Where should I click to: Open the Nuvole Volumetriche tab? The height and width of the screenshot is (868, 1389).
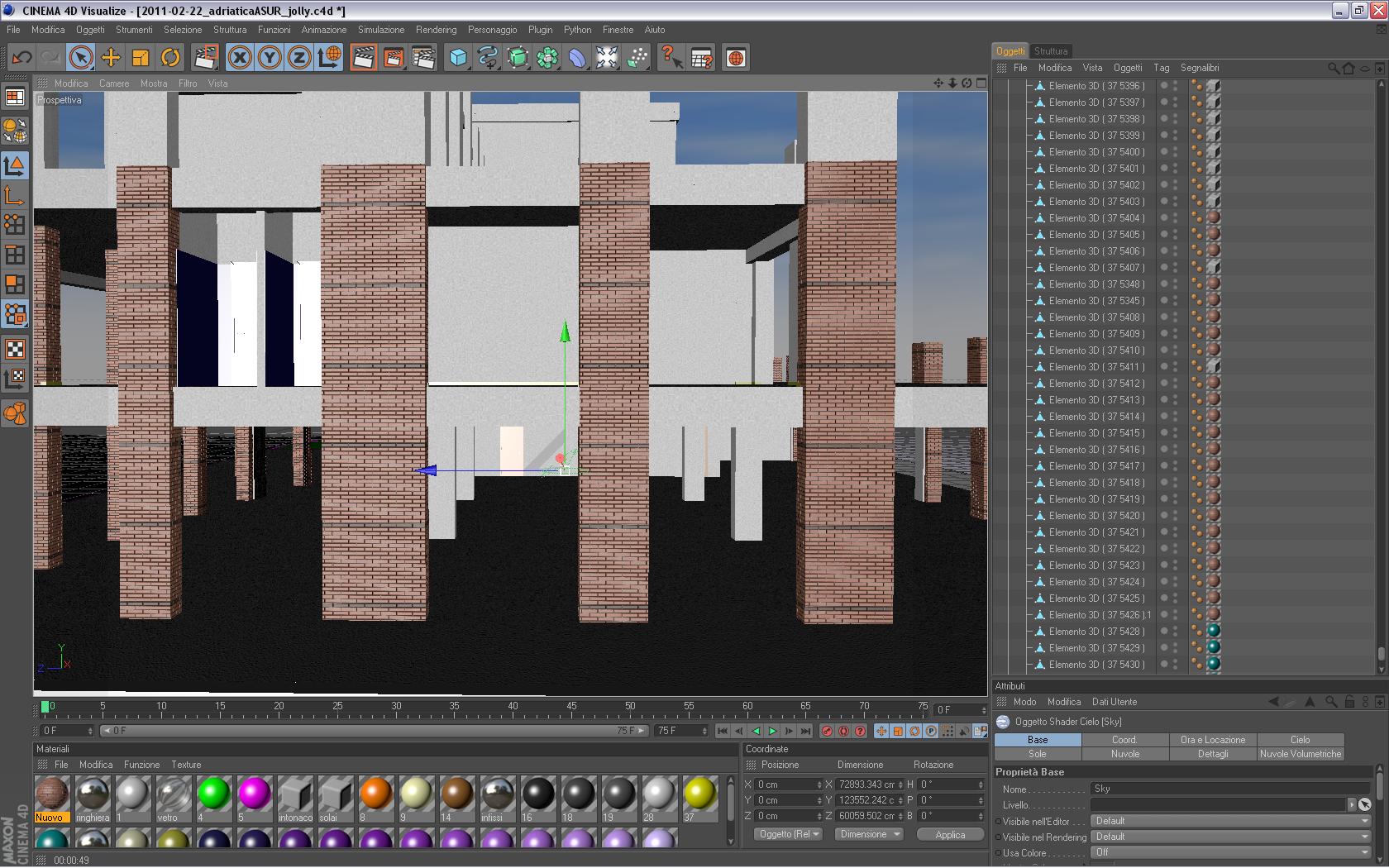(x=1301, y=754)
